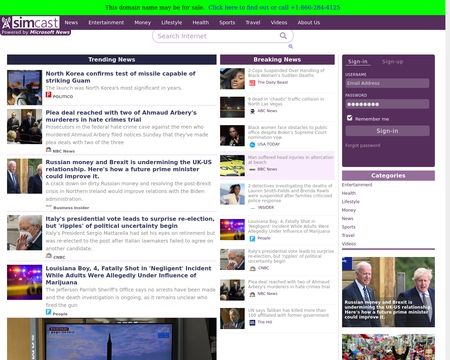Open the Biden and Johnson sidebar thumbnail
450x360 pixels.
(388, 292)
